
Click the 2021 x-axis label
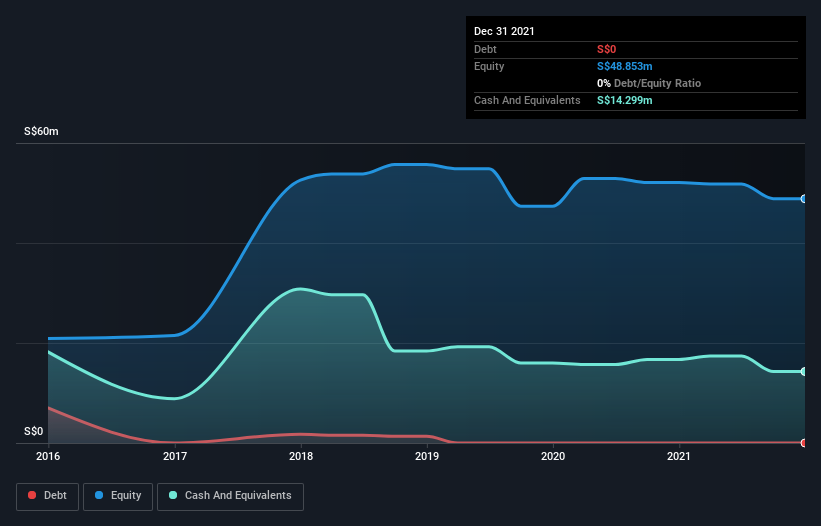(679, 456)
